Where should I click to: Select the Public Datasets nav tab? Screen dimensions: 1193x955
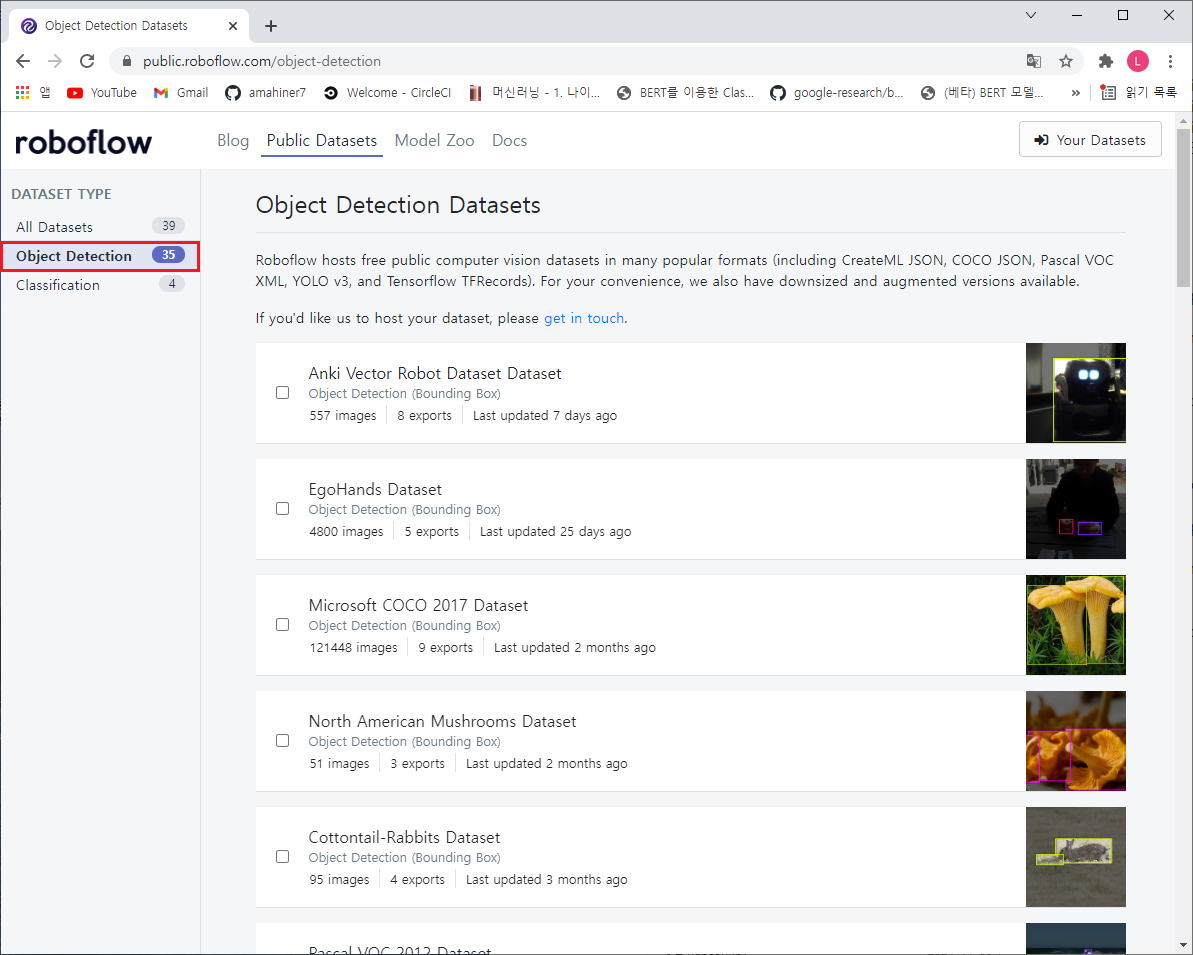[x=322, y=141]
